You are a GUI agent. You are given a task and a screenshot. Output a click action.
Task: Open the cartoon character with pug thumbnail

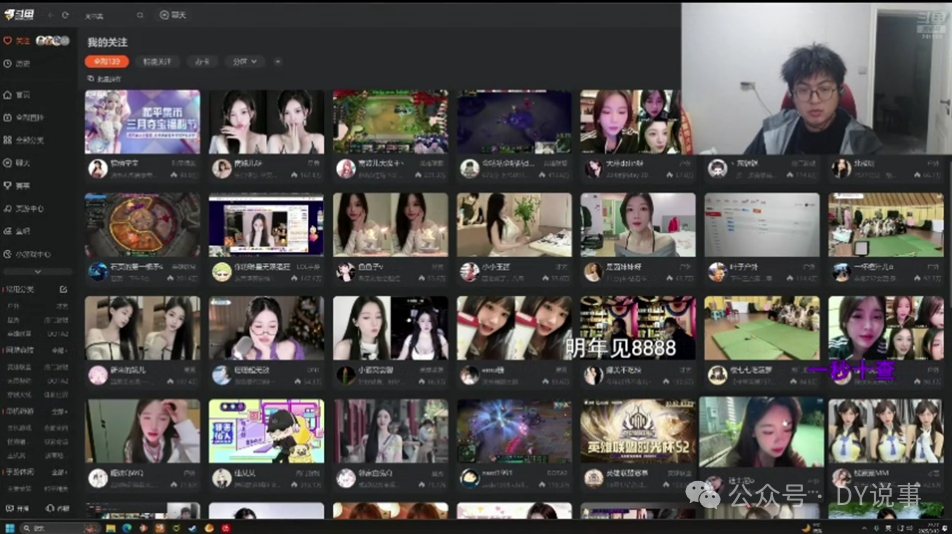(267, 430)
